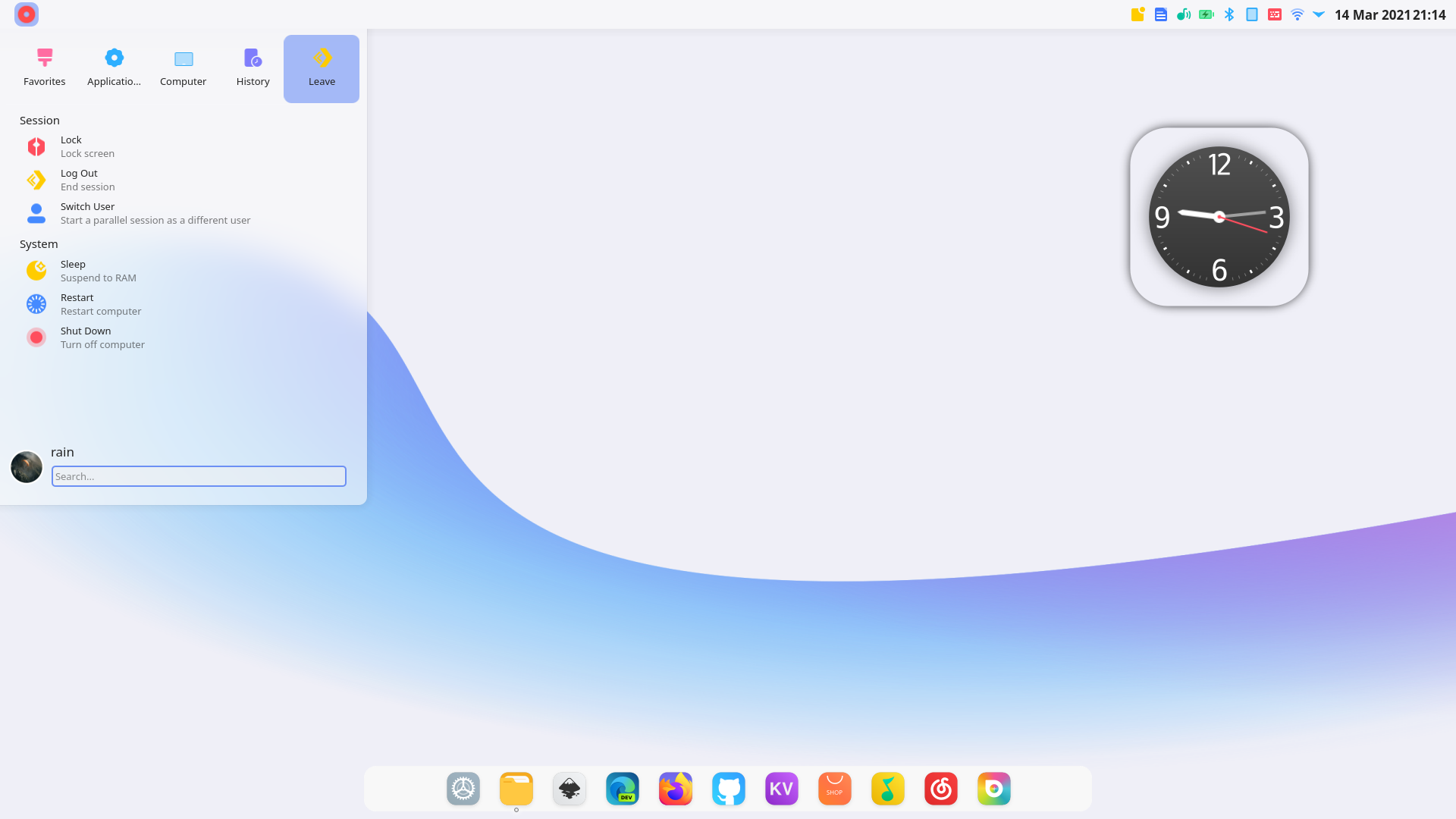The width and height of the screenshot is (1456, 819).
Task: Open the Bluetooth tray icon
Action: coord(1229,14)
